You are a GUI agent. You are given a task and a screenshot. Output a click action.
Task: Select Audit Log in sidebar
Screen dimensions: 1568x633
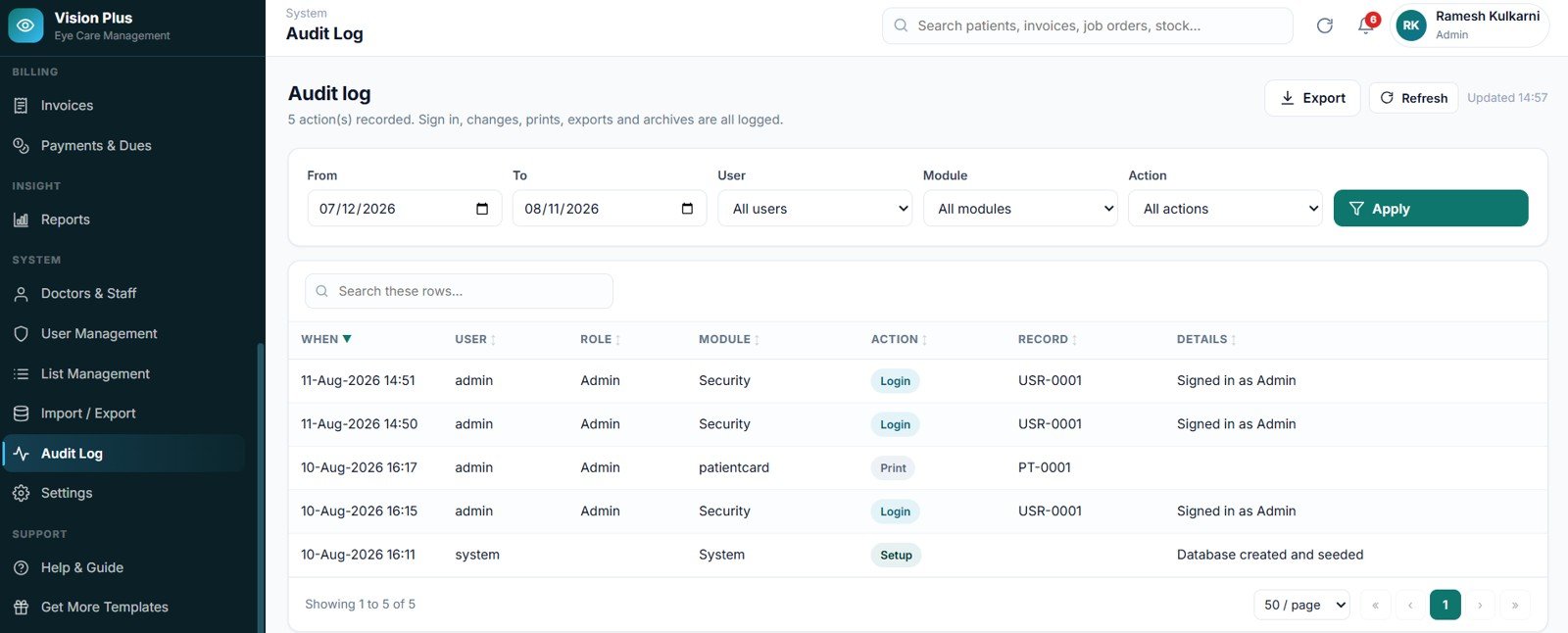pos(123,454)
